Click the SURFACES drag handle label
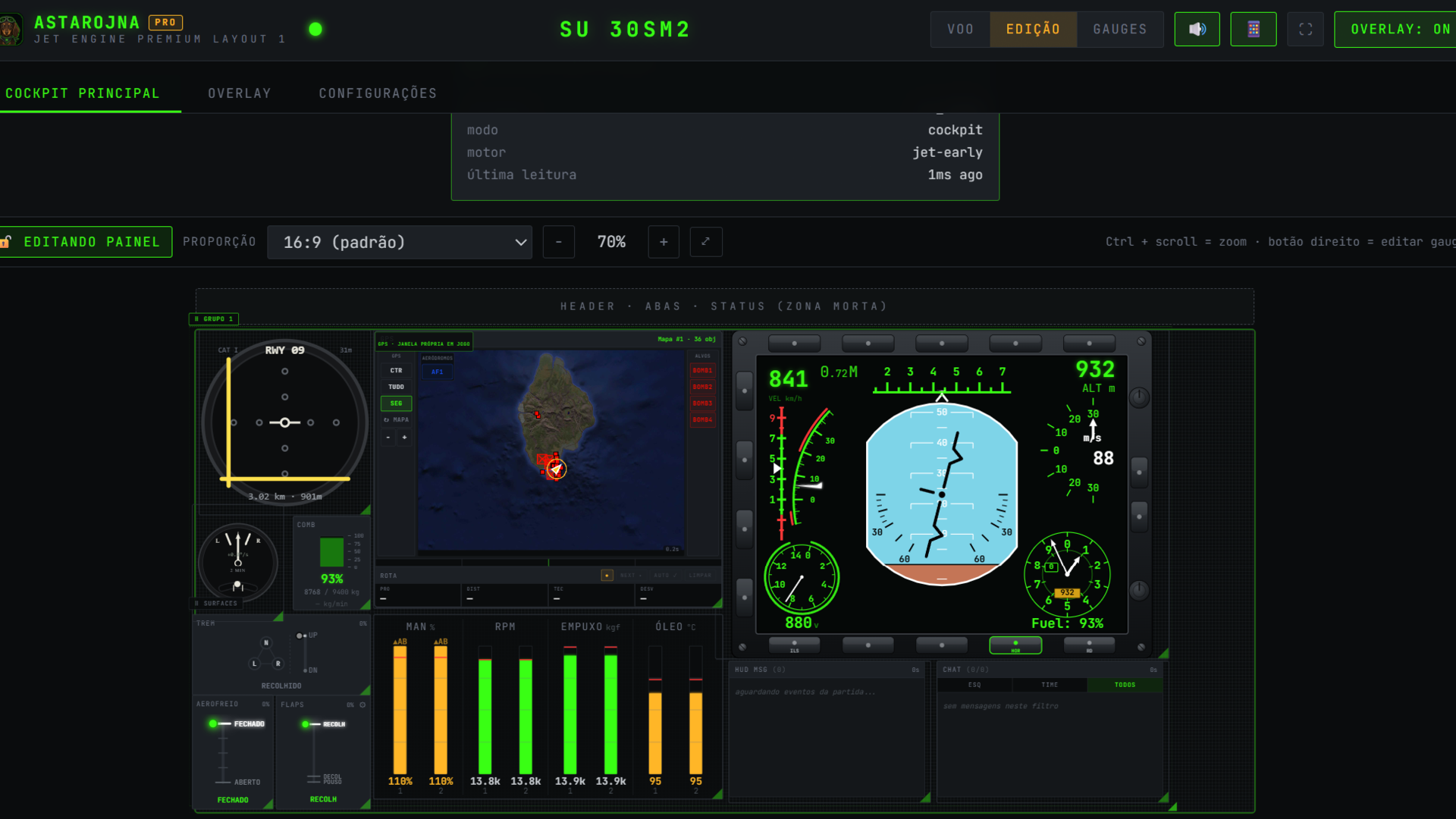Viewport: 1456px width, 819px height. pos(216,604)
